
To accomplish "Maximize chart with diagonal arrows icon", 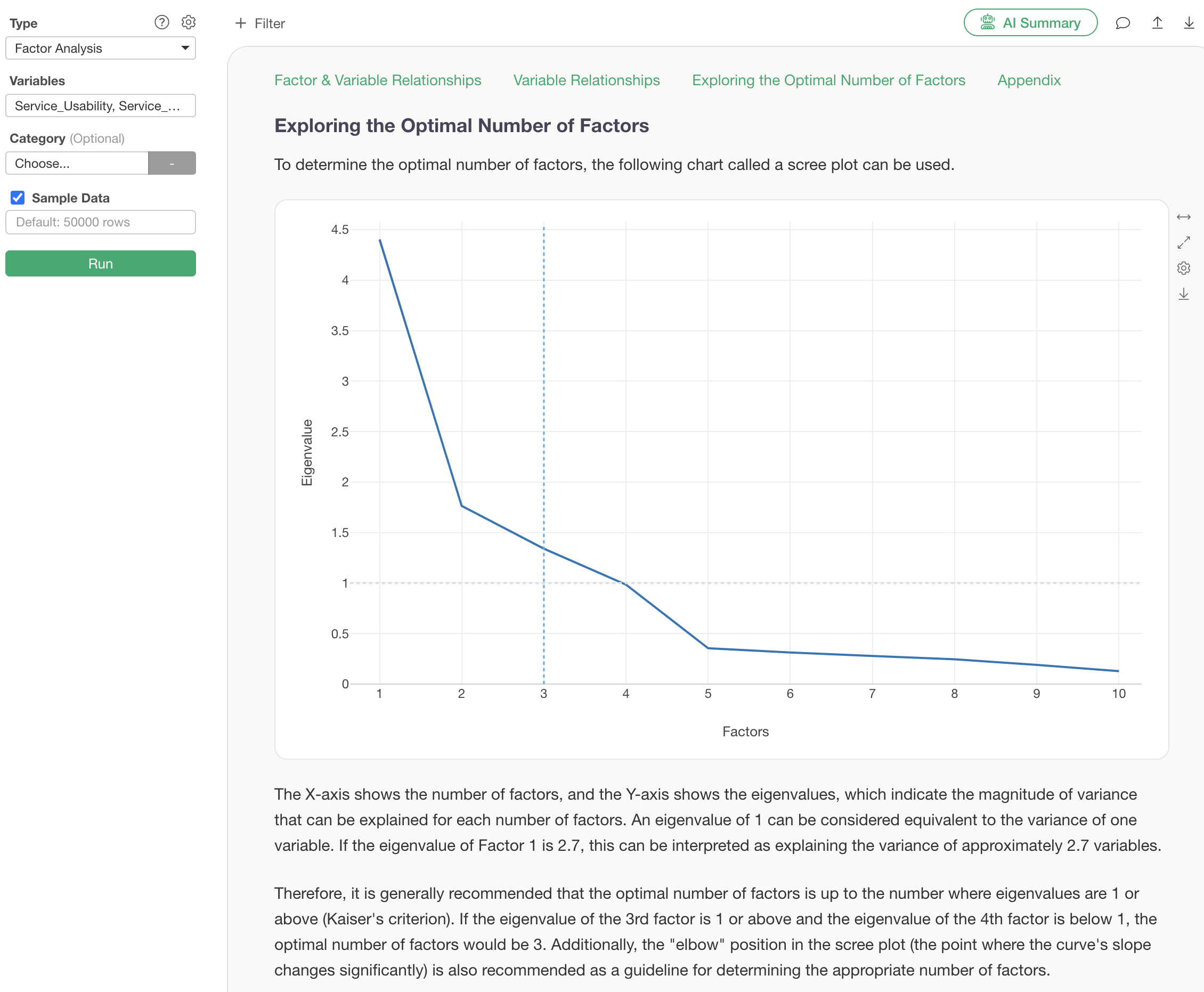I will pos(1183,243).
